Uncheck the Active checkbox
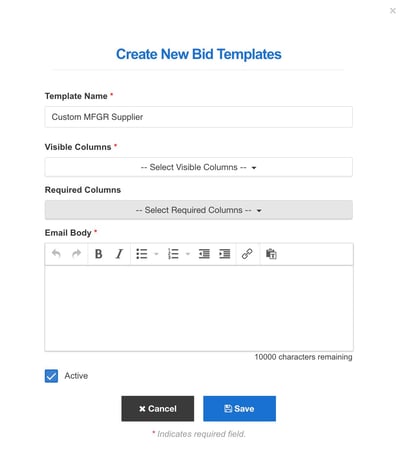The width and height of the screenshot is (400, 475). pos(51,376)
